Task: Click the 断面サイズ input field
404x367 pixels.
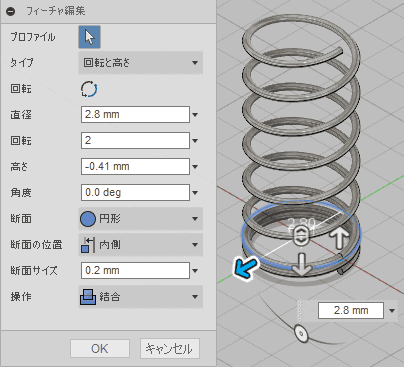Action: [135, 270]
